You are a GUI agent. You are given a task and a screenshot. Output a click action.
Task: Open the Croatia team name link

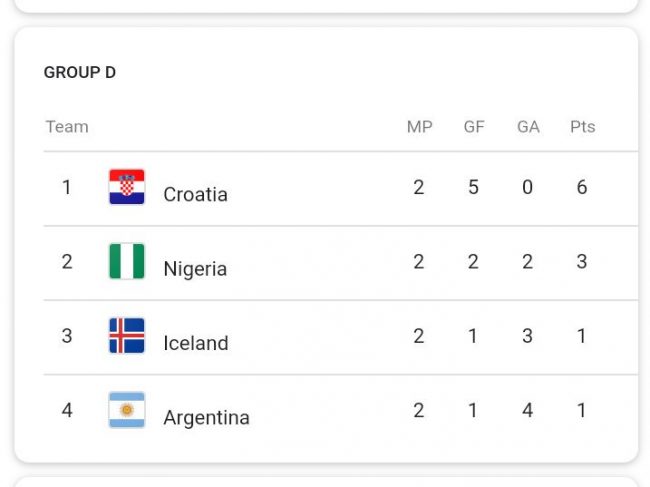click(x=195, y=194)
